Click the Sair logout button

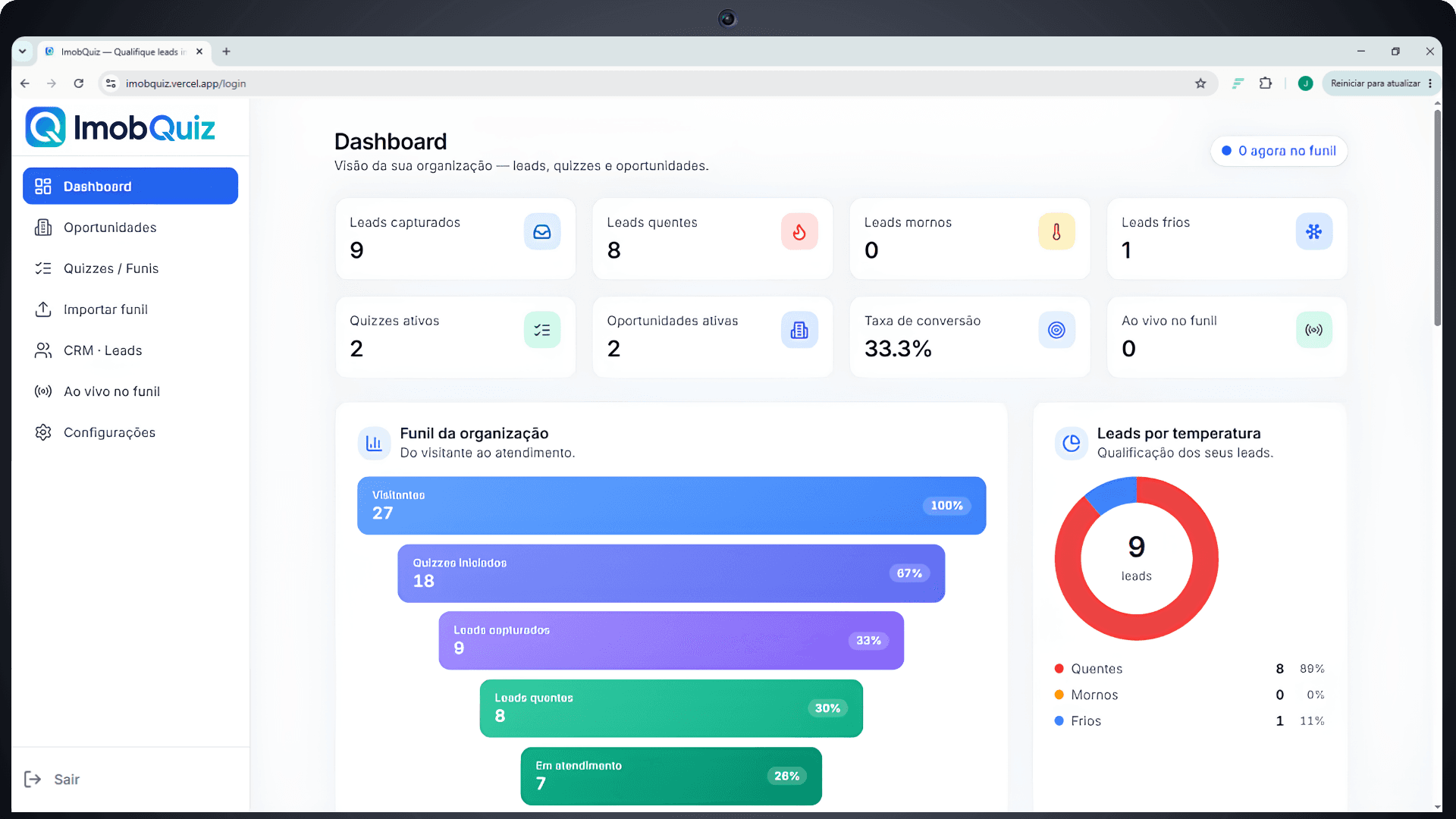[52, 779]
